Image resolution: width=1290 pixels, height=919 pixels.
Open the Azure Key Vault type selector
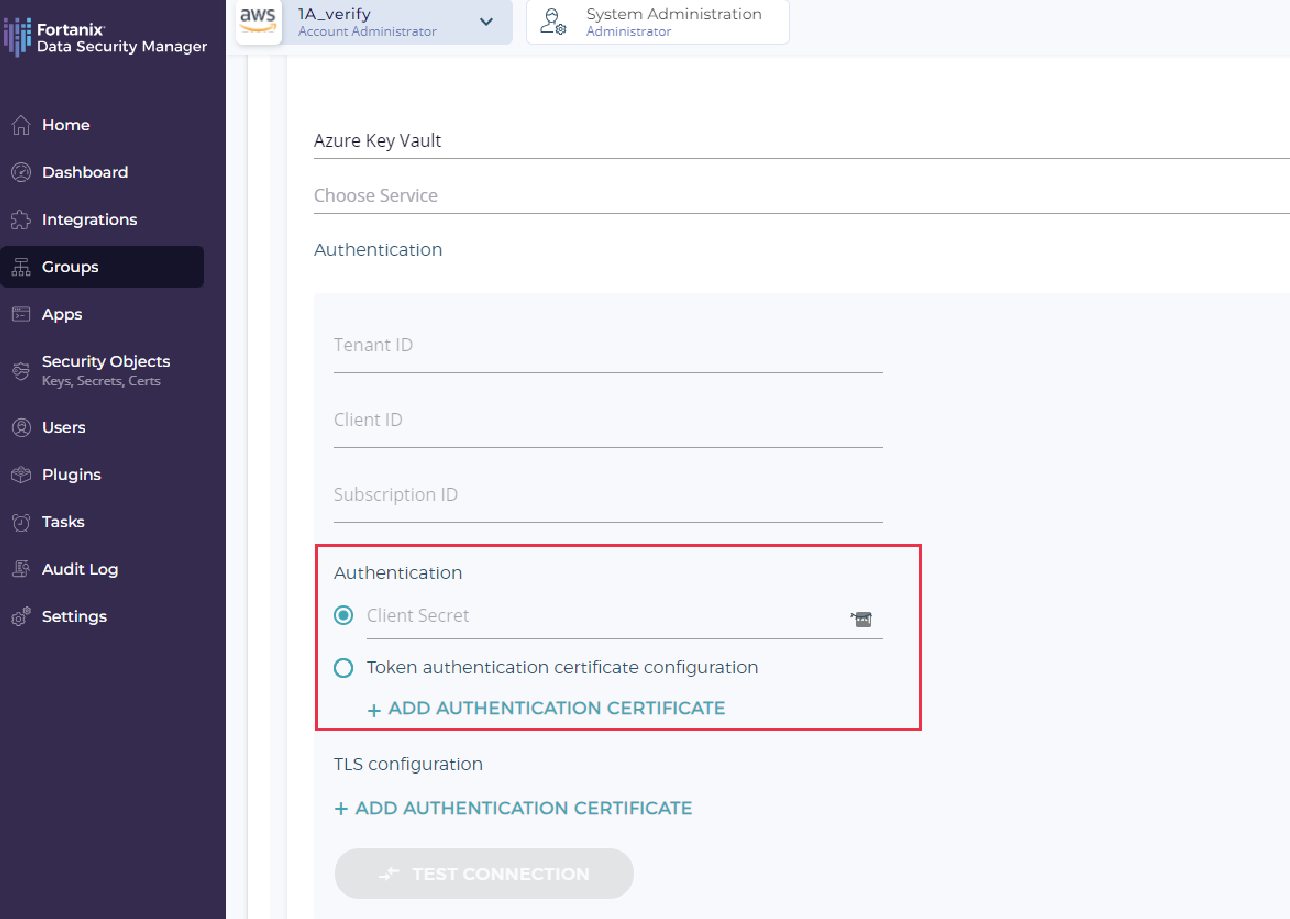(x=800, y=141)
